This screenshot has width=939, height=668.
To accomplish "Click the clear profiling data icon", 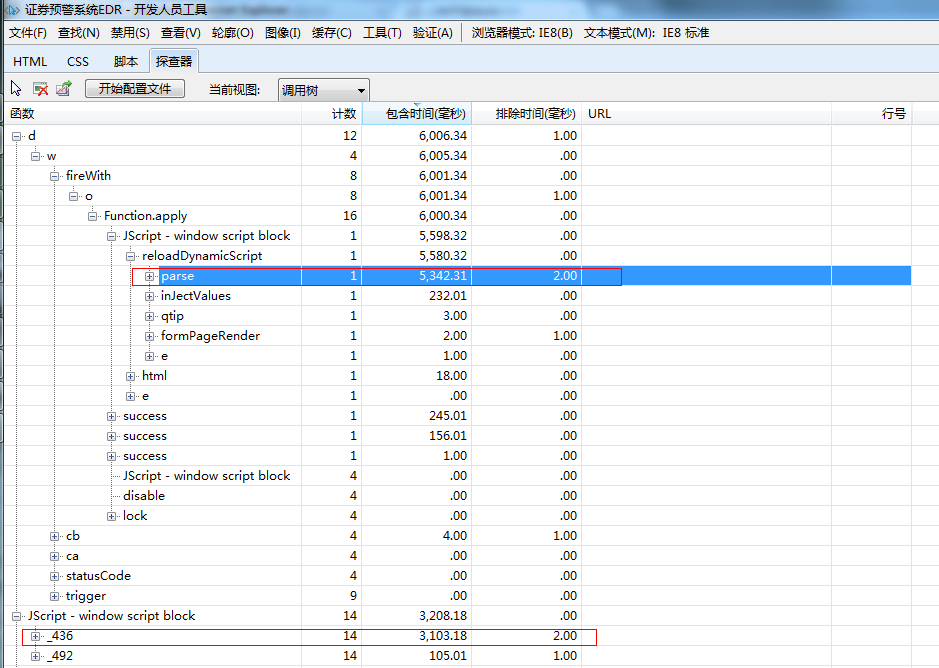I will [40, 89].
